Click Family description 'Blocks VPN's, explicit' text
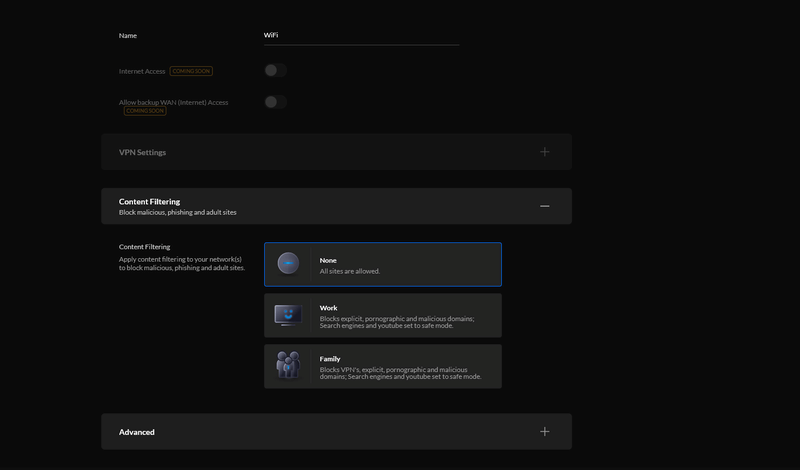The height and width of the screenshot is (470, 800). coord(401,373)
